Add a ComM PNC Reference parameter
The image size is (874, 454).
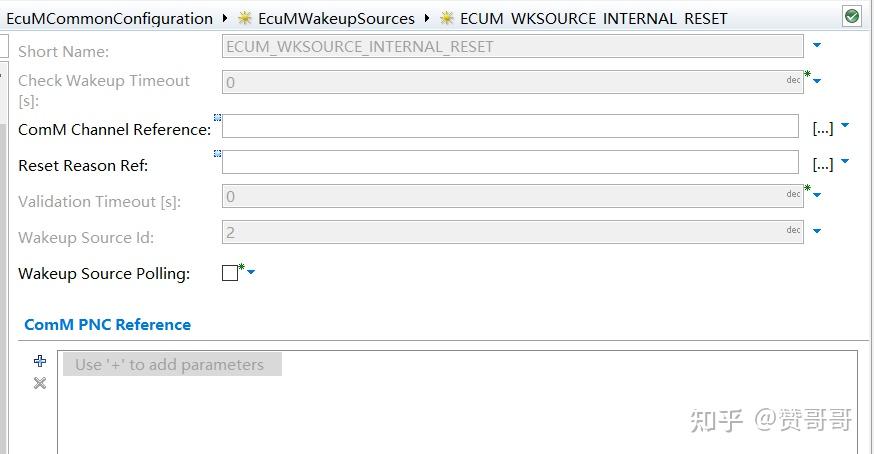[40, 361]
